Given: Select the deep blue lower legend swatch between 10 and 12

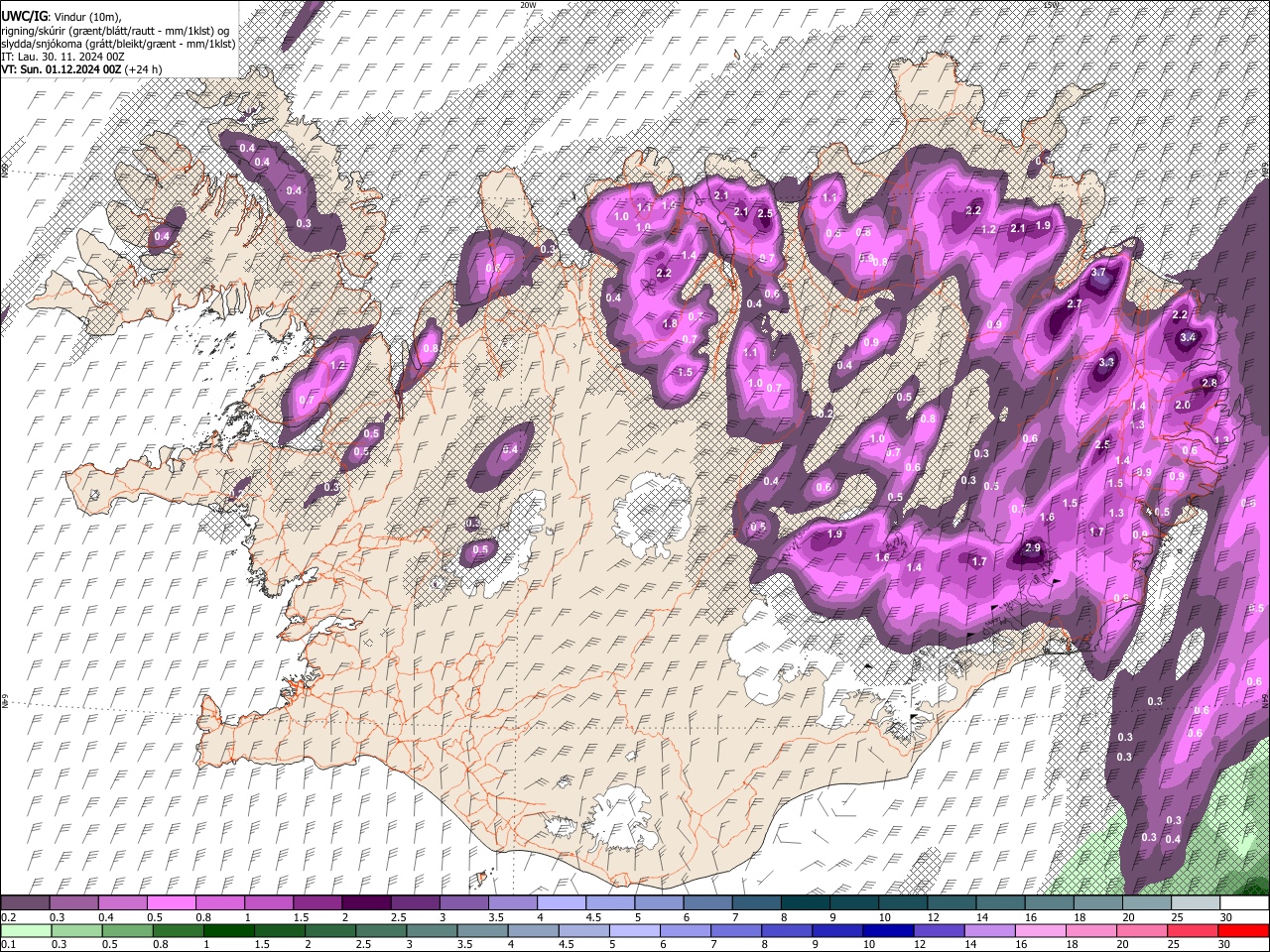Looking at the screenshot, I should coord(888,930).
